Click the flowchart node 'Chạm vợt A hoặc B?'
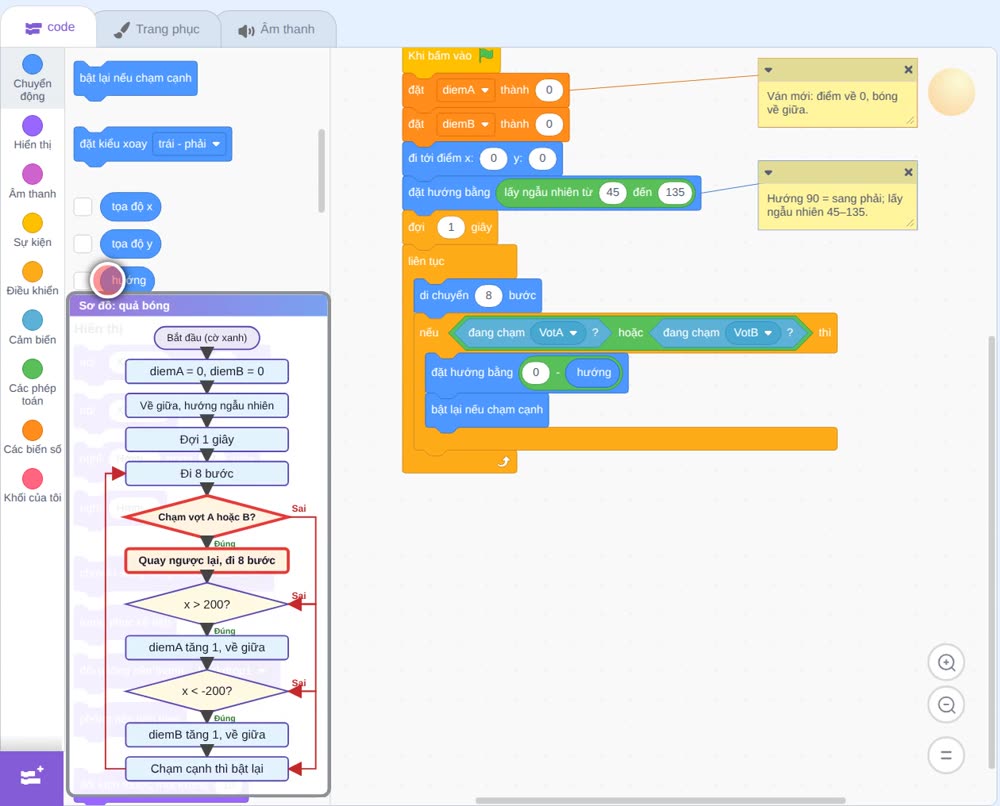1000x806 pixels. (207, 517)
